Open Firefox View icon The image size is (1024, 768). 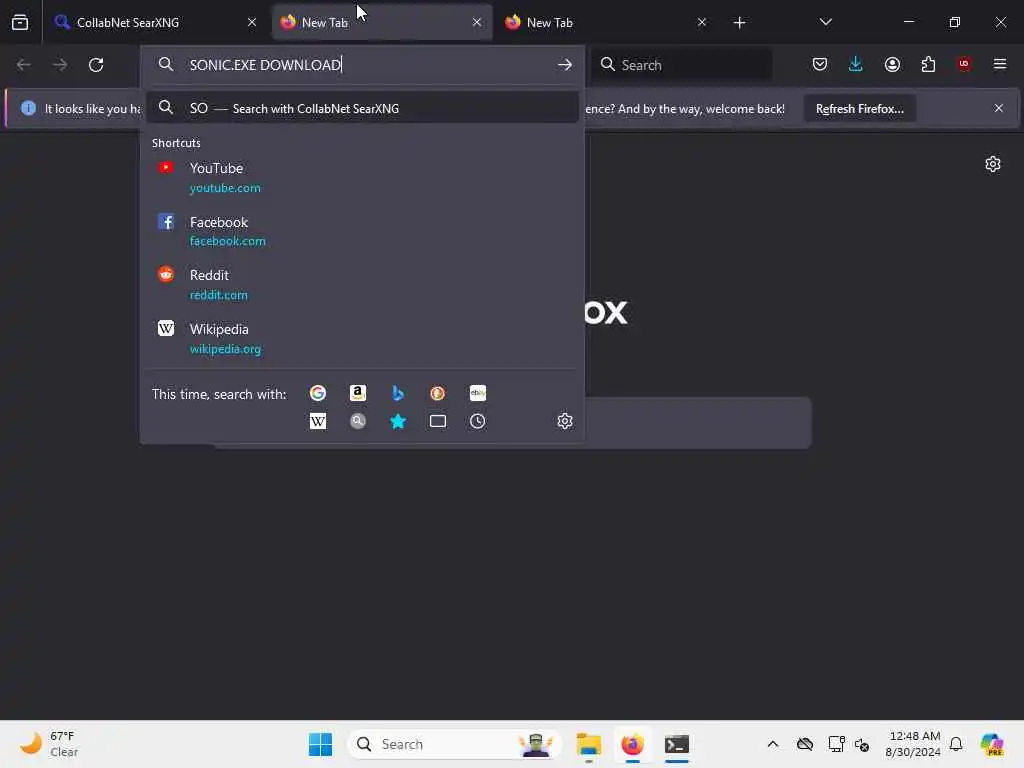(20, 22)
